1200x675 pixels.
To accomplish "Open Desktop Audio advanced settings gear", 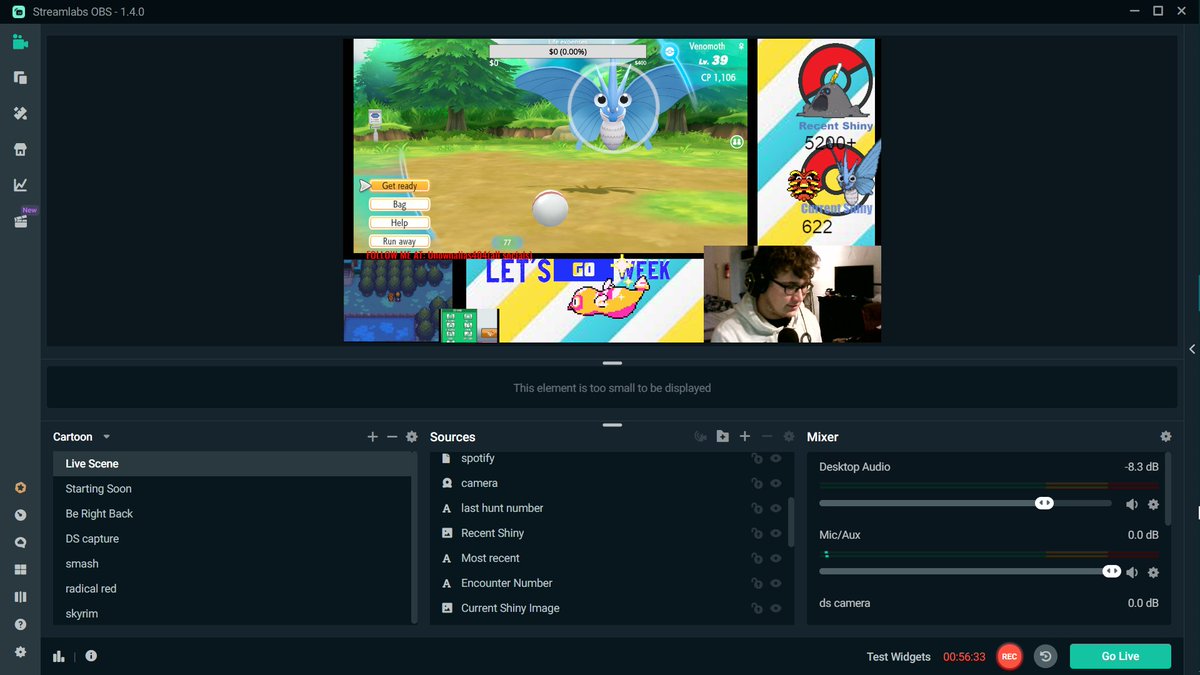I will [x=1152, y=503].
